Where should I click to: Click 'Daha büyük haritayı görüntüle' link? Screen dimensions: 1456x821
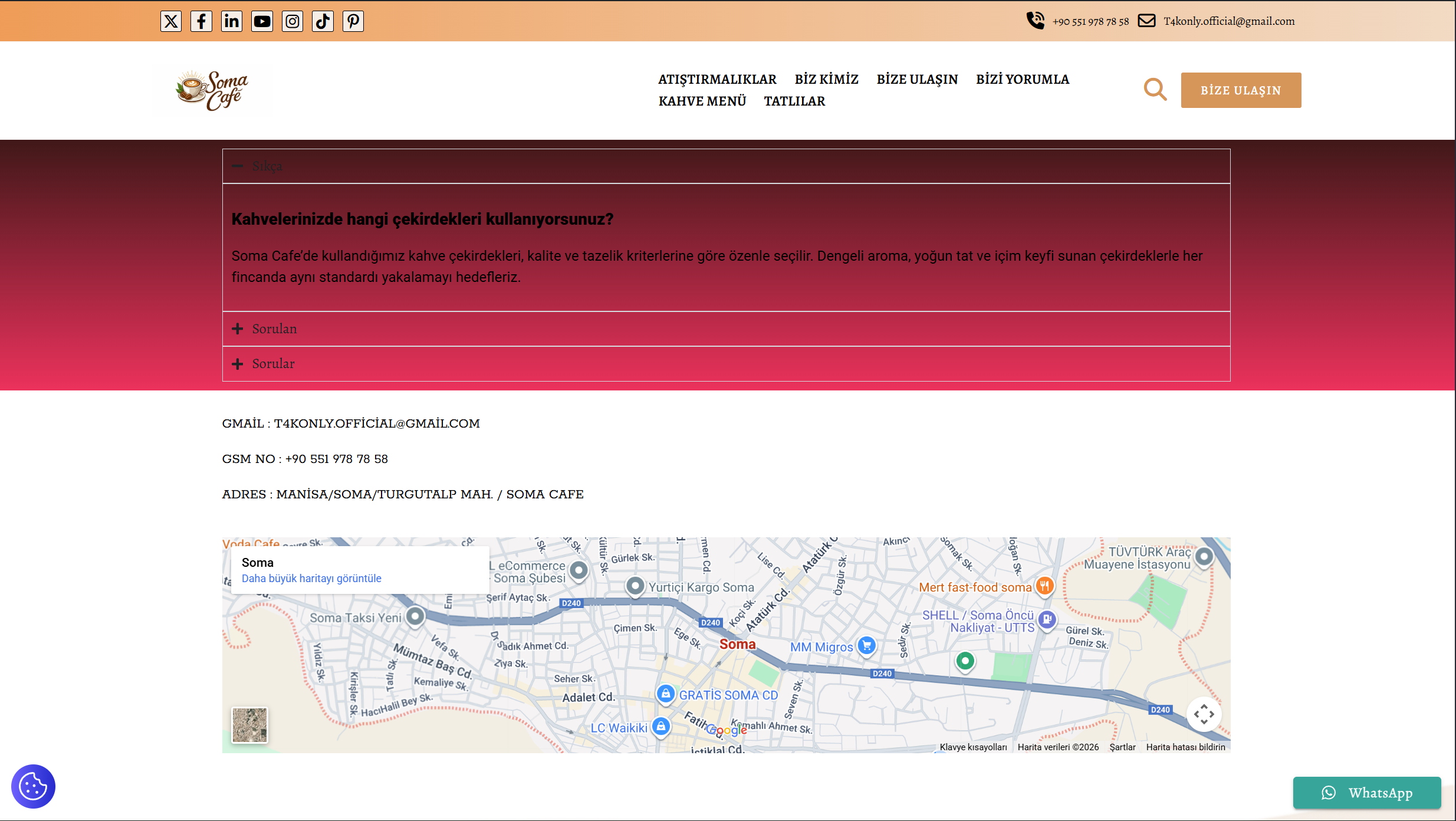(311, 579)
